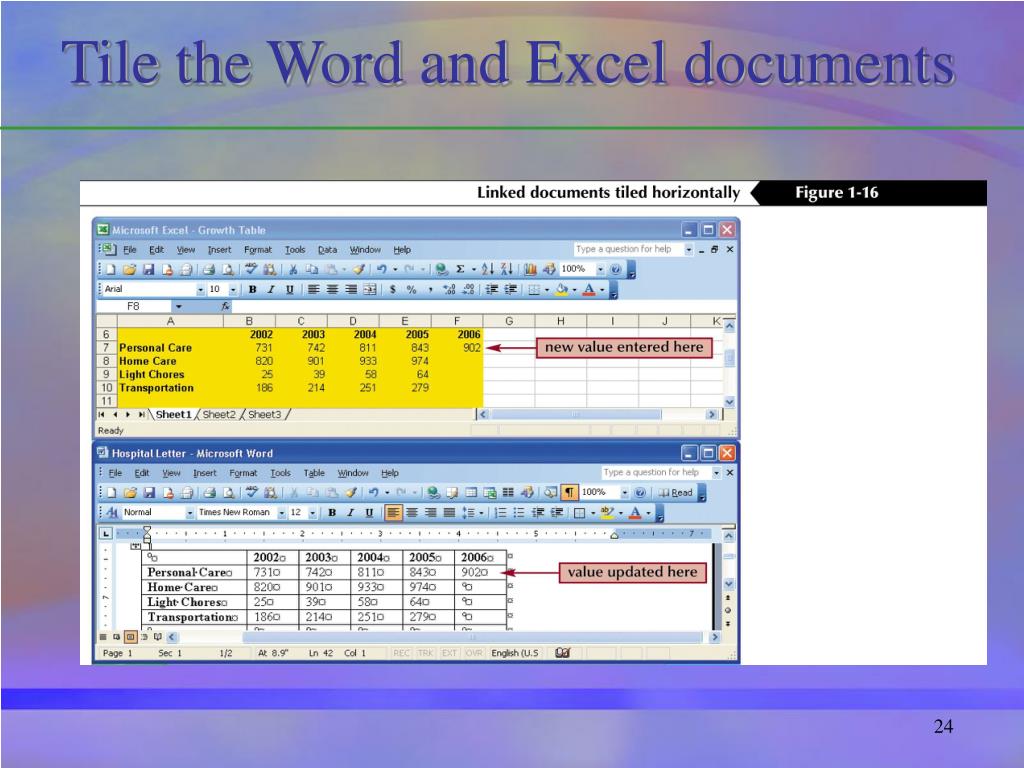The width and height of the screenshot is (1024, 768).
Task: Click the Justify alignment icon in Word
Action: pyautogui.click(x=449, y=513)
